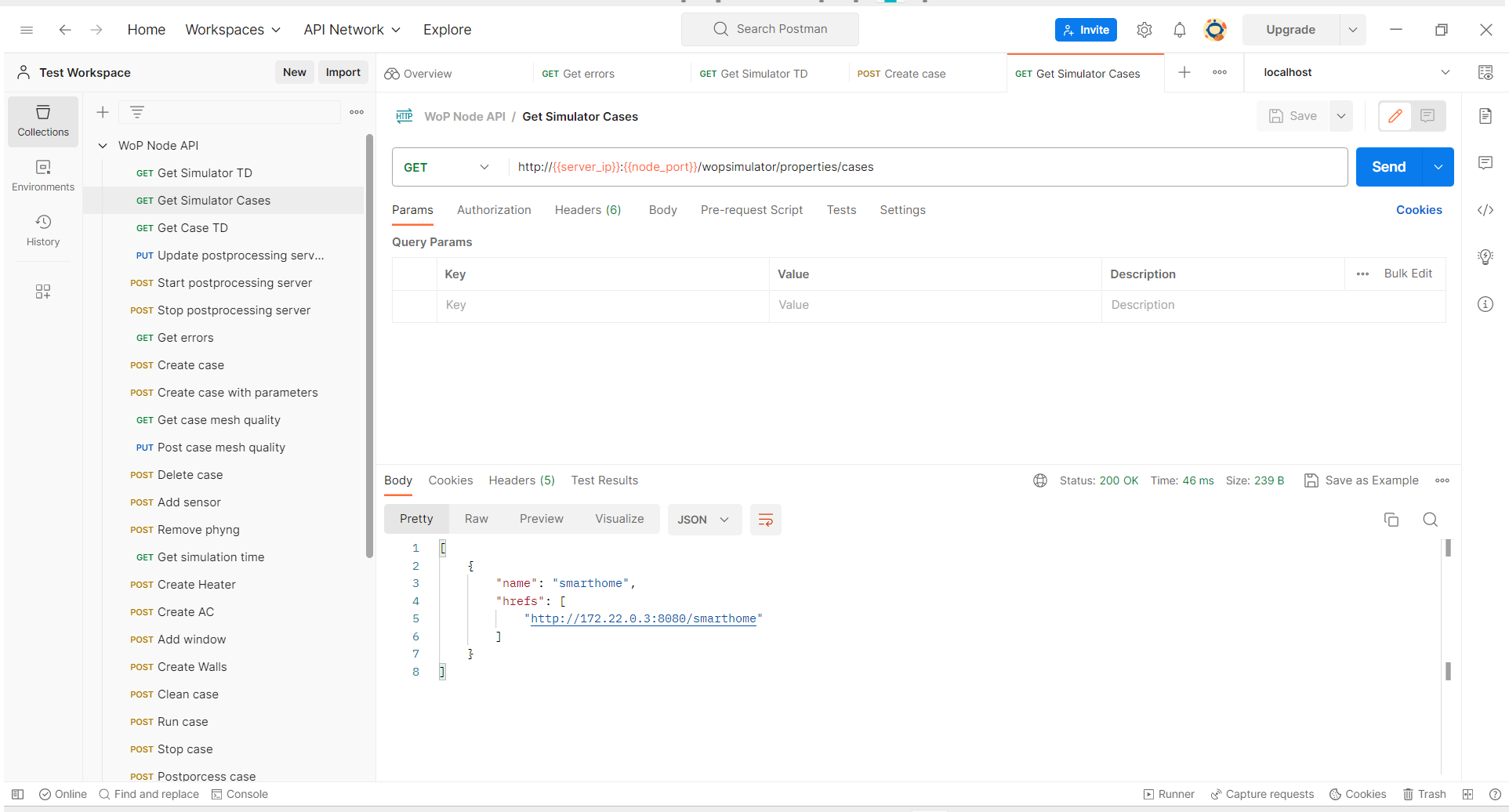1509x812 pixels.
Task: Open the POST Create case tab
Action: point(901,74)
